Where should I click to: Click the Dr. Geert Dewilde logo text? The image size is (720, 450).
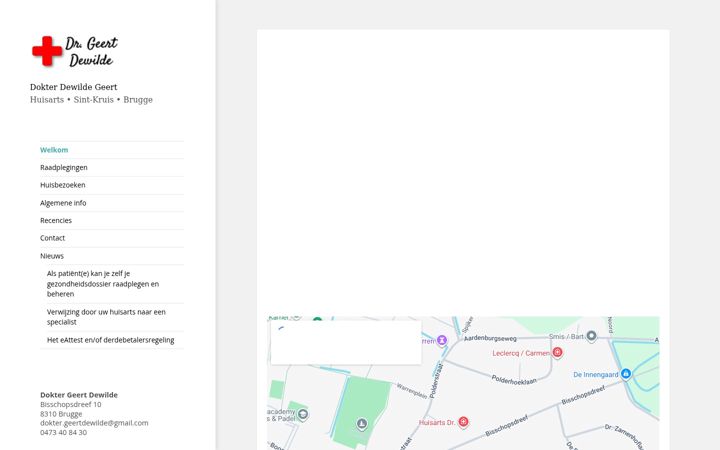pyautogui.click(x=91, y=51)
